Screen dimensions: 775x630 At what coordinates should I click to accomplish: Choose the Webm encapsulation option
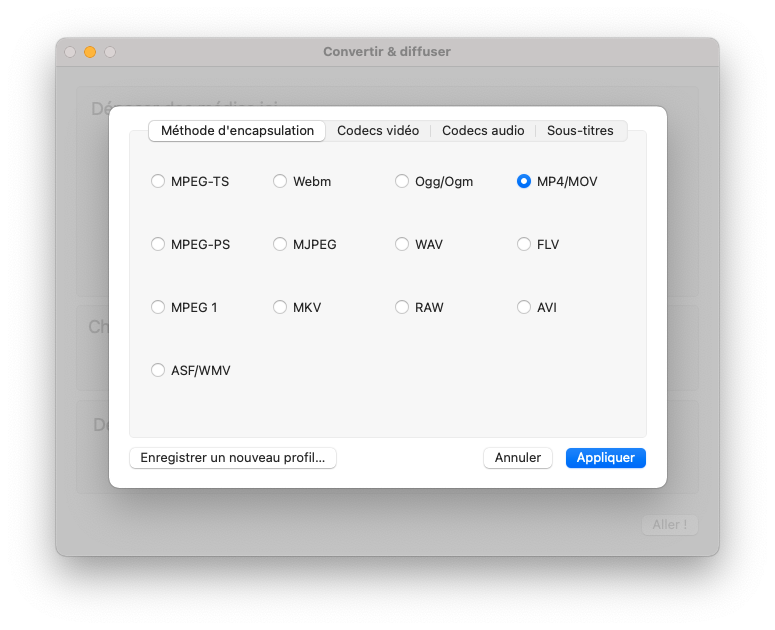280,181
